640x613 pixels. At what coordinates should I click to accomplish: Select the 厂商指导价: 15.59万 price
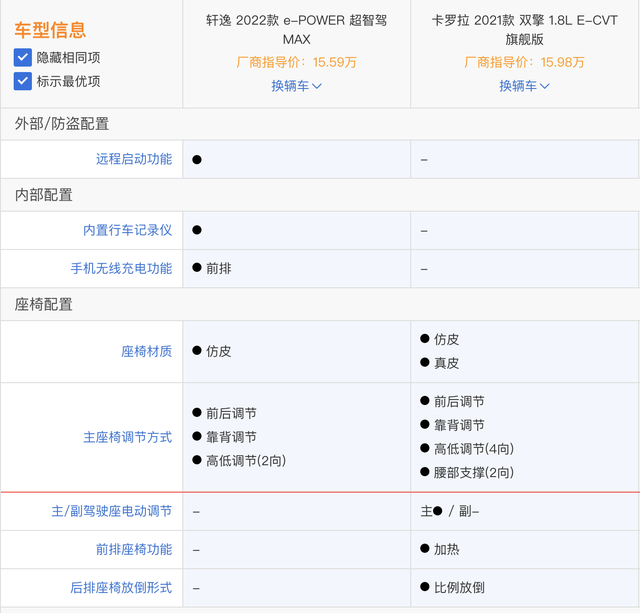pyautogui.click(x=296, y=62)
